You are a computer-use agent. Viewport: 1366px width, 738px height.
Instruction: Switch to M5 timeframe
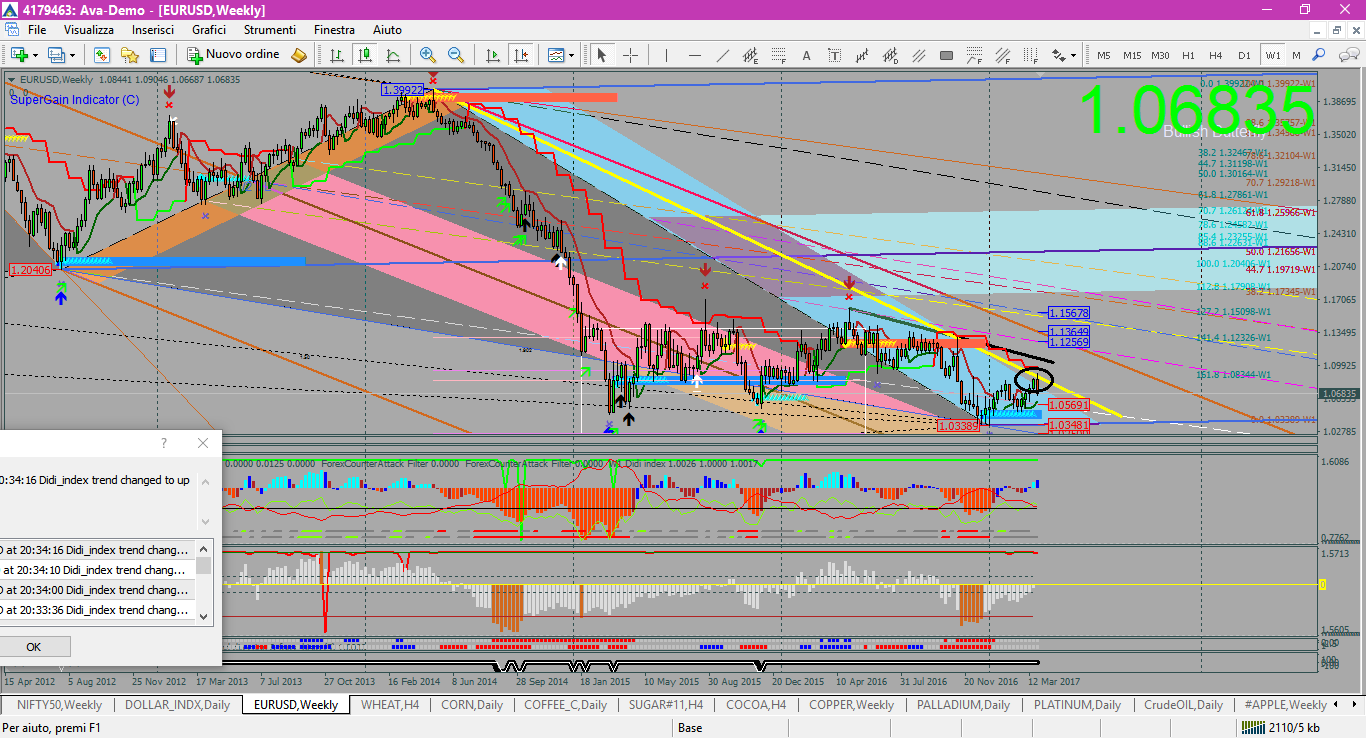point(1104,55)
